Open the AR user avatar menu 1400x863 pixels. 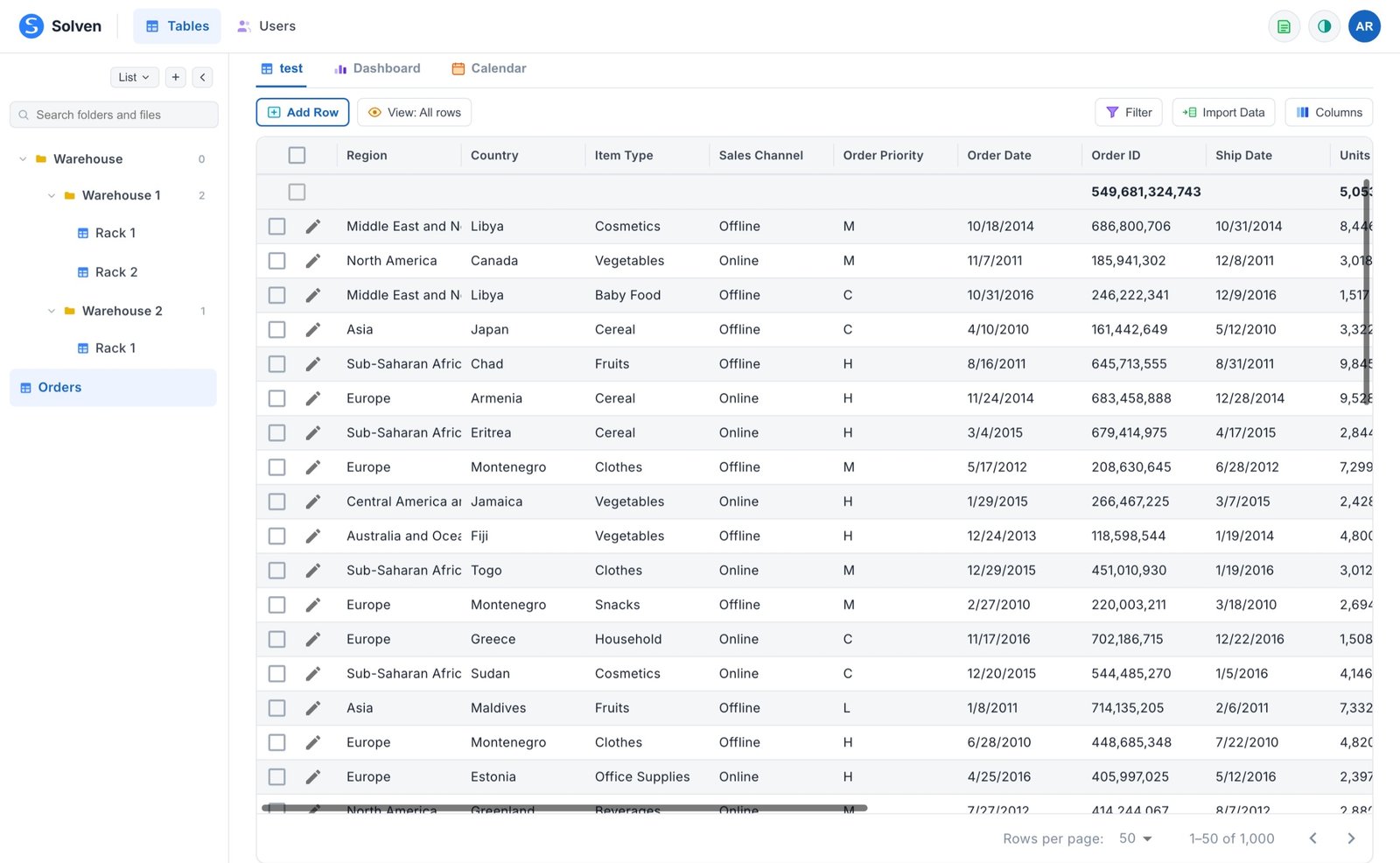[x=1364, y=26]
